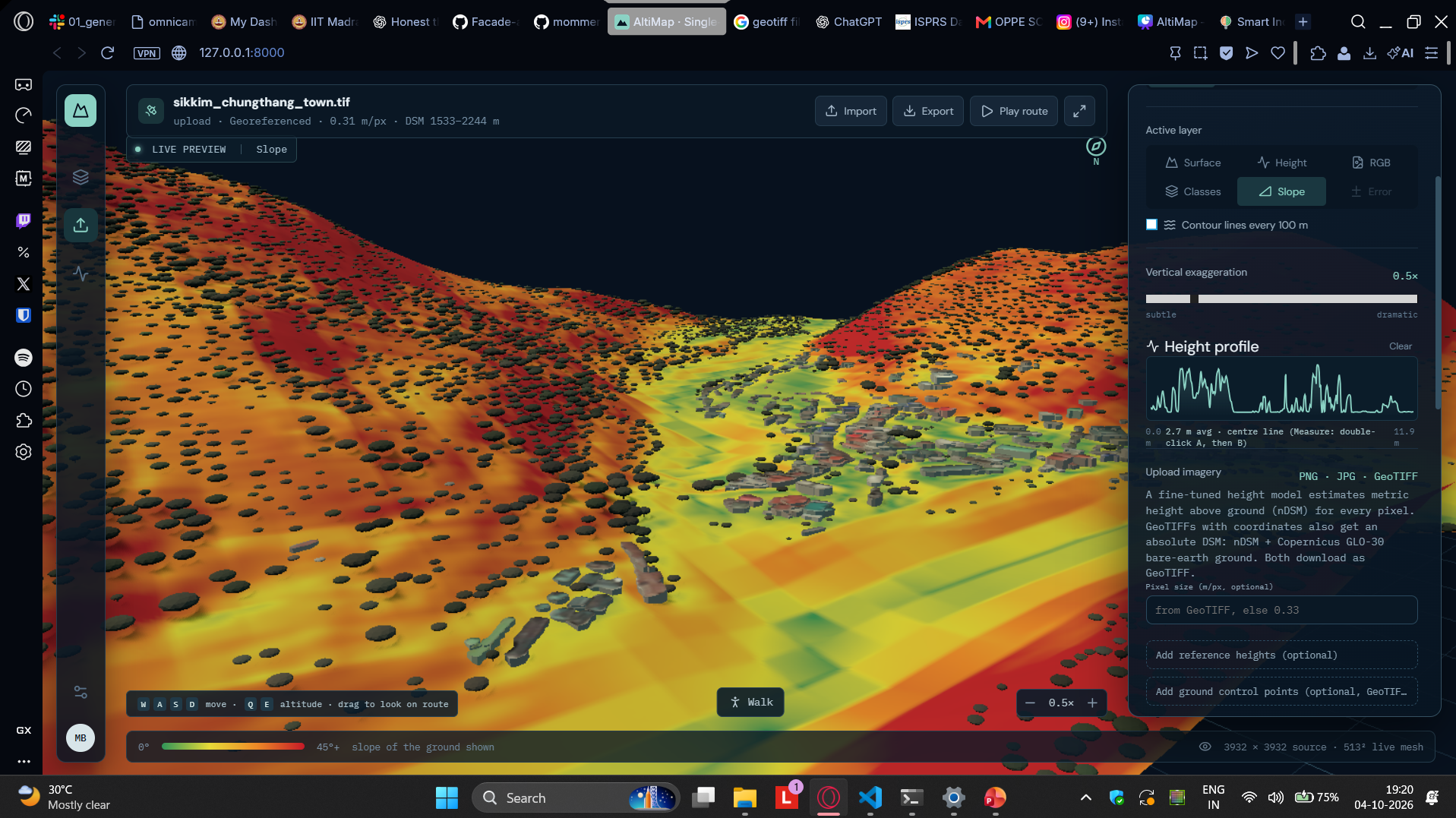Switch to the ISPRS tab
Screen dimensions: 1456x818
[928, 22]
